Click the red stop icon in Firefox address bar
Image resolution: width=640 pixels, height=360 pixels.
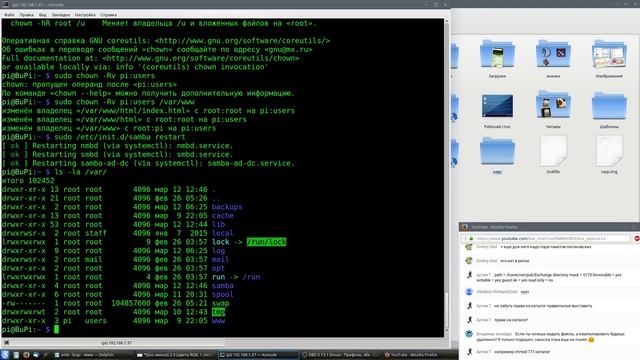(x=637, y=238)
